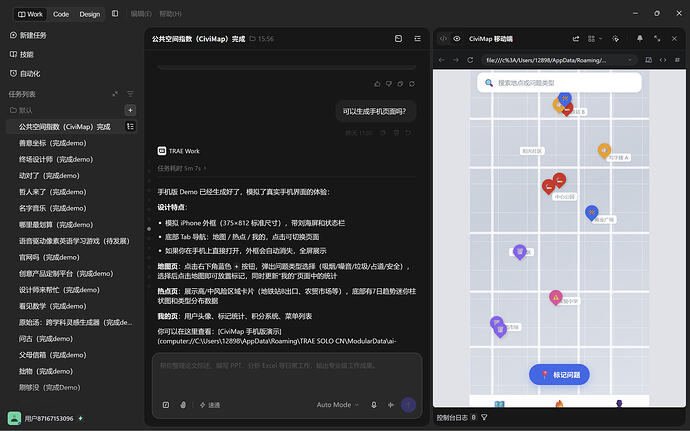Screen dimensions: 690x431
Task: Click the 标记问题 button on the map
Action: click(559, 375)
